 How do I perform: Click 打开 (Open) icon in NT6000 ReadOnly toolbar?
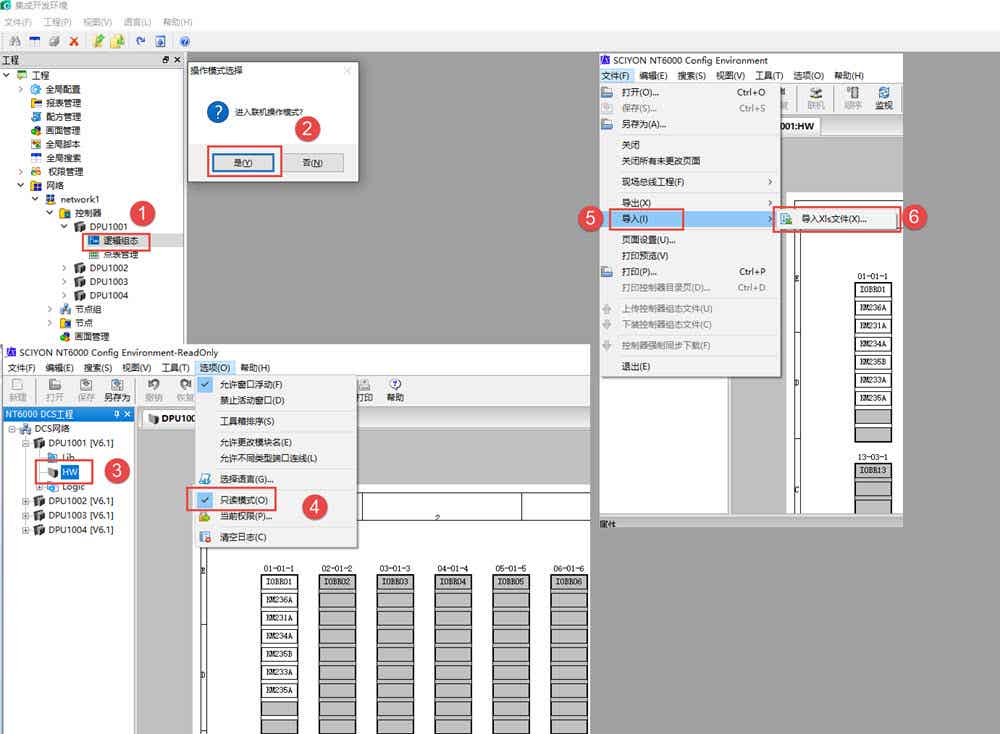(55, 390)
